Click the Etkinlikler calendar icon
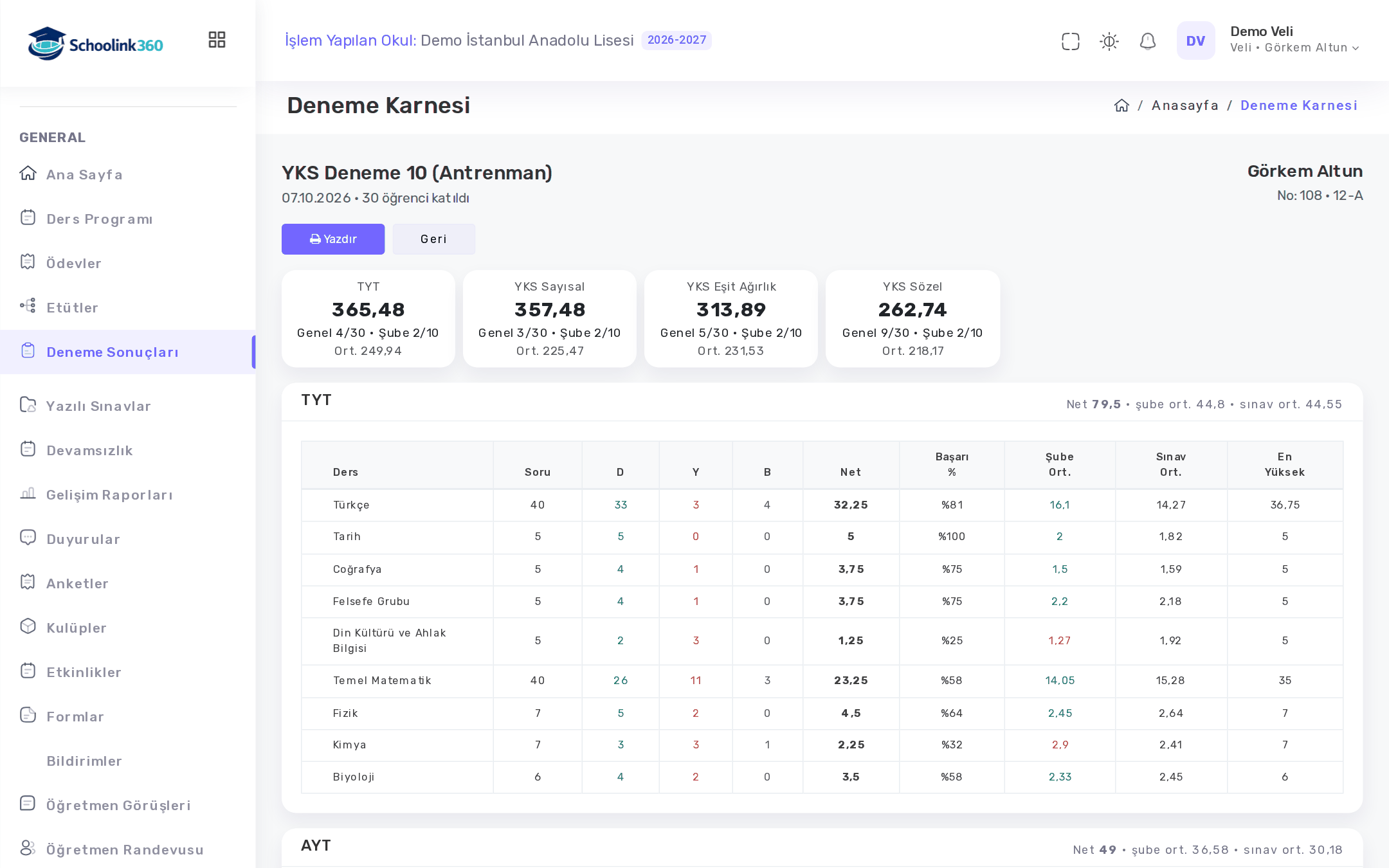The width and height of the screenshot is (1389, 868). tap(28, 671)
